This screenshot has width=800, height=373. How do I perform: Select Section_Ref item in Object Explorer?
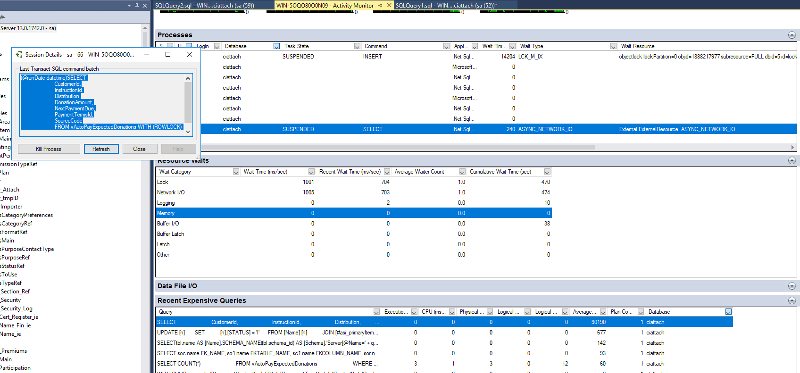coord(15,291)
